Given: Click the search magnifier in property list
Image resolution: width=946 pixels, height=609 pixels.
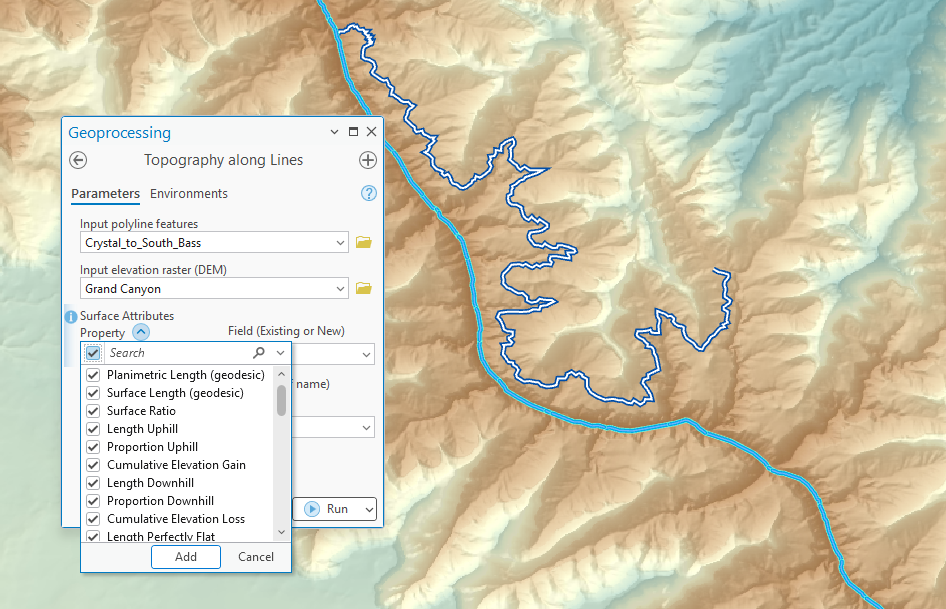Looking at the screenshot, I should [259, 352].
